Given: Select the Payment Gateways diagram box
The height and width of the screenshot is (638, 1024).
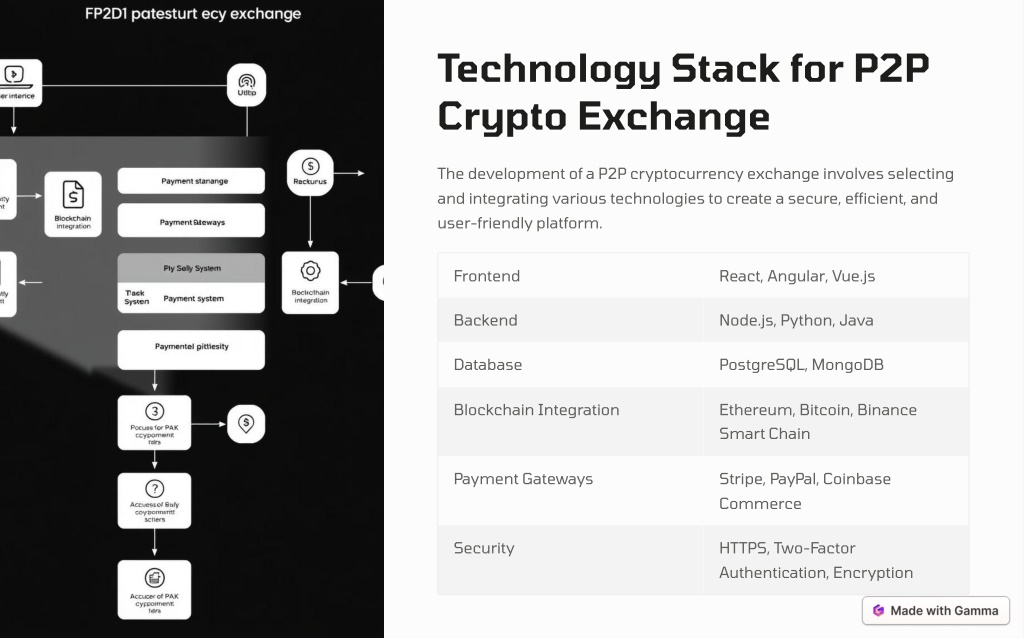Looking at the screenshot, I should 191,221.
